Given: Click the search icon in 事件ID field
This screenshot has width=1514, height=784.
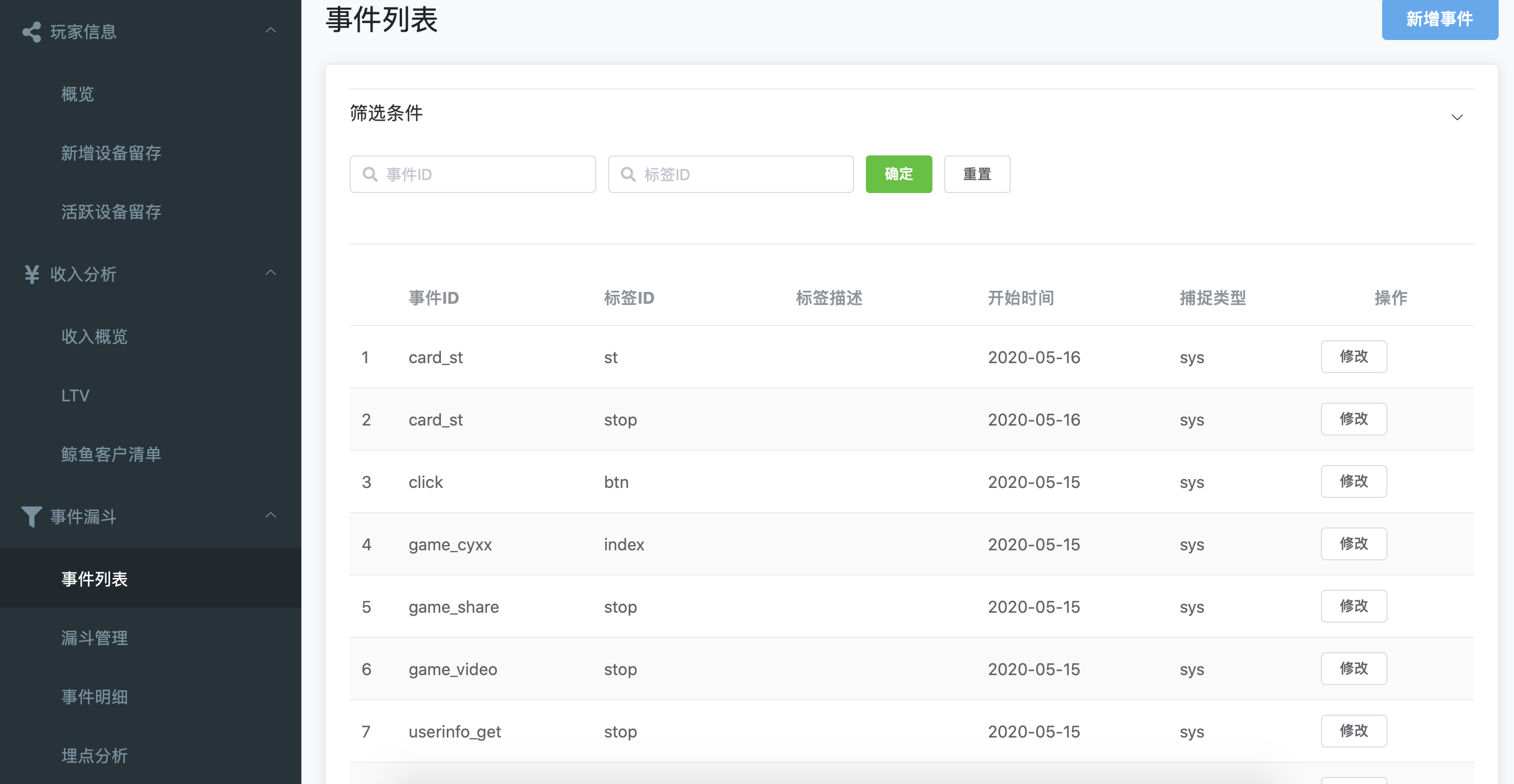Looking at the screenshot, I should pos(370,174).
